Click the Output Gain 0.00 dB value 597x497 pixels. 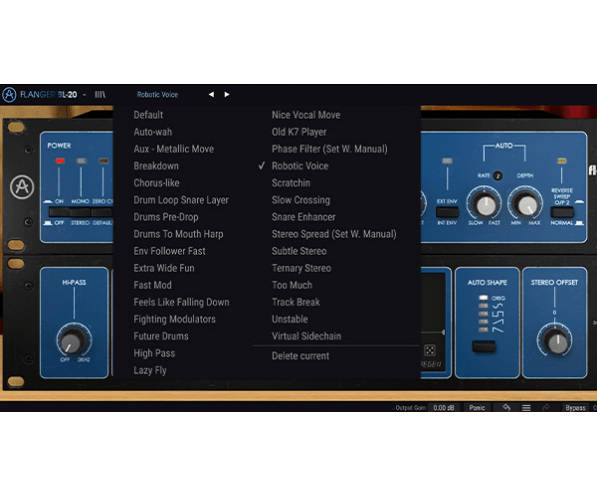(x=444, y=408)
